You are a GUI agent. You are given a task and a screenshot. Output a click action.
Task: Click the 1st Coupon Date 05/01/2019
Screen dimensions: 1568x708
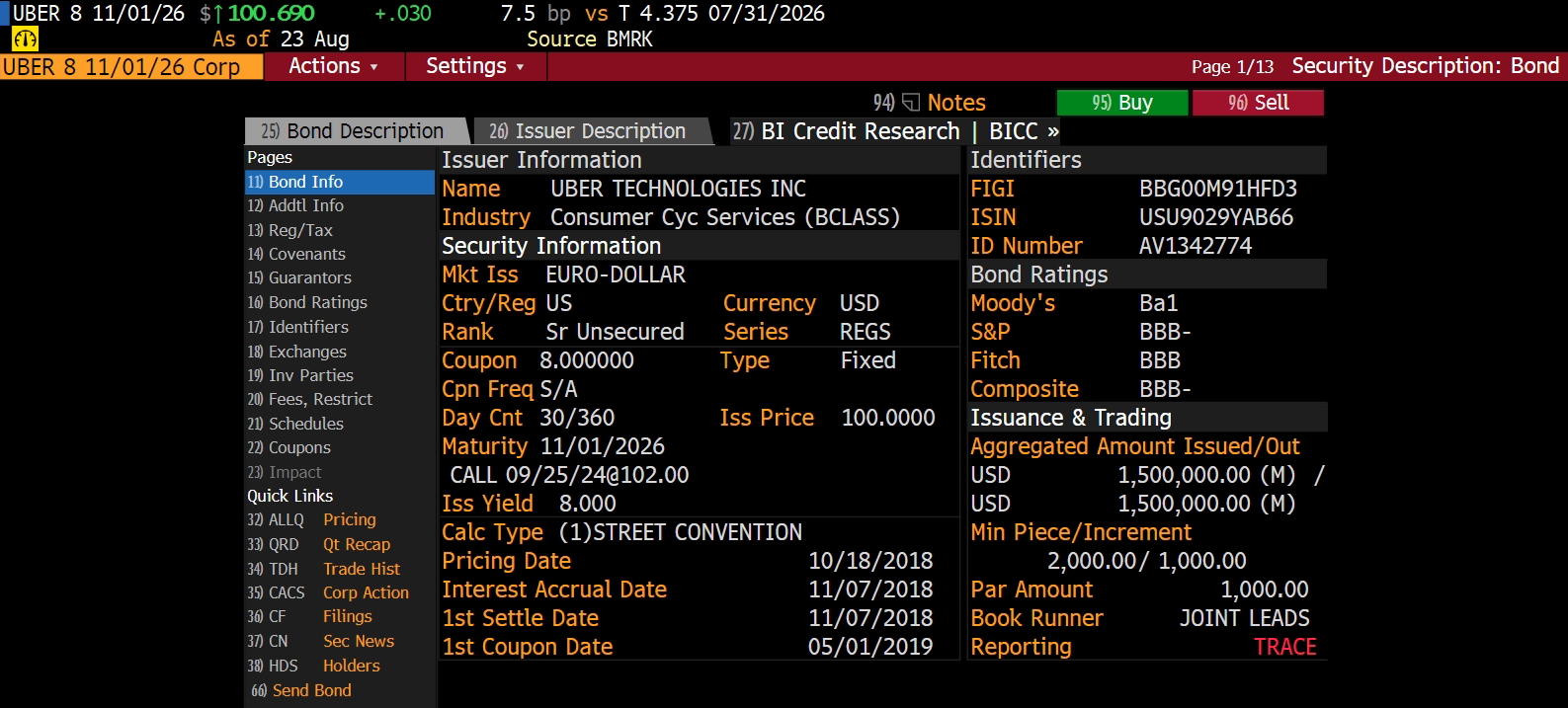870,647
